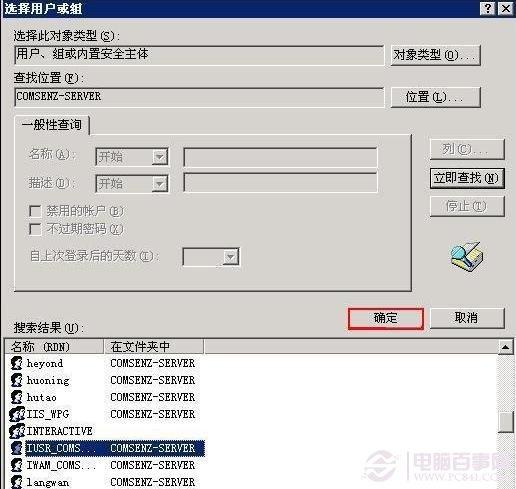Click the hutao user icon

(17, 397)
